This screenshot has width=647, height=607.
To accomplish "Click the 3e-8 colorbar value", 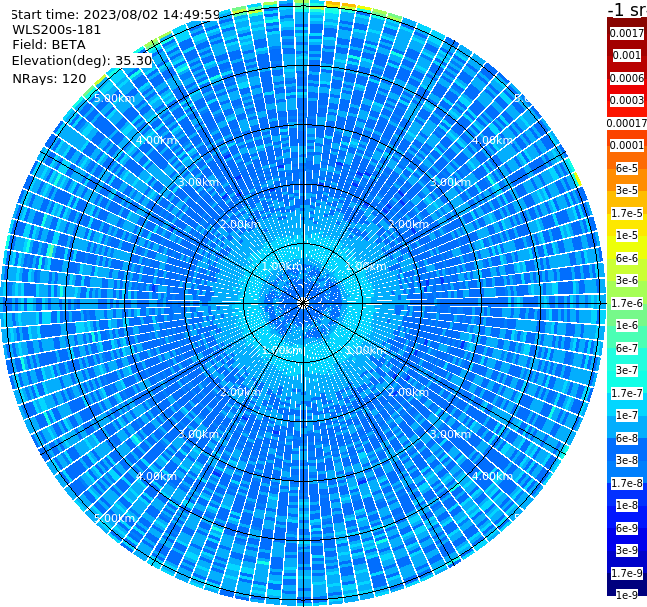I will click(627, 460).
